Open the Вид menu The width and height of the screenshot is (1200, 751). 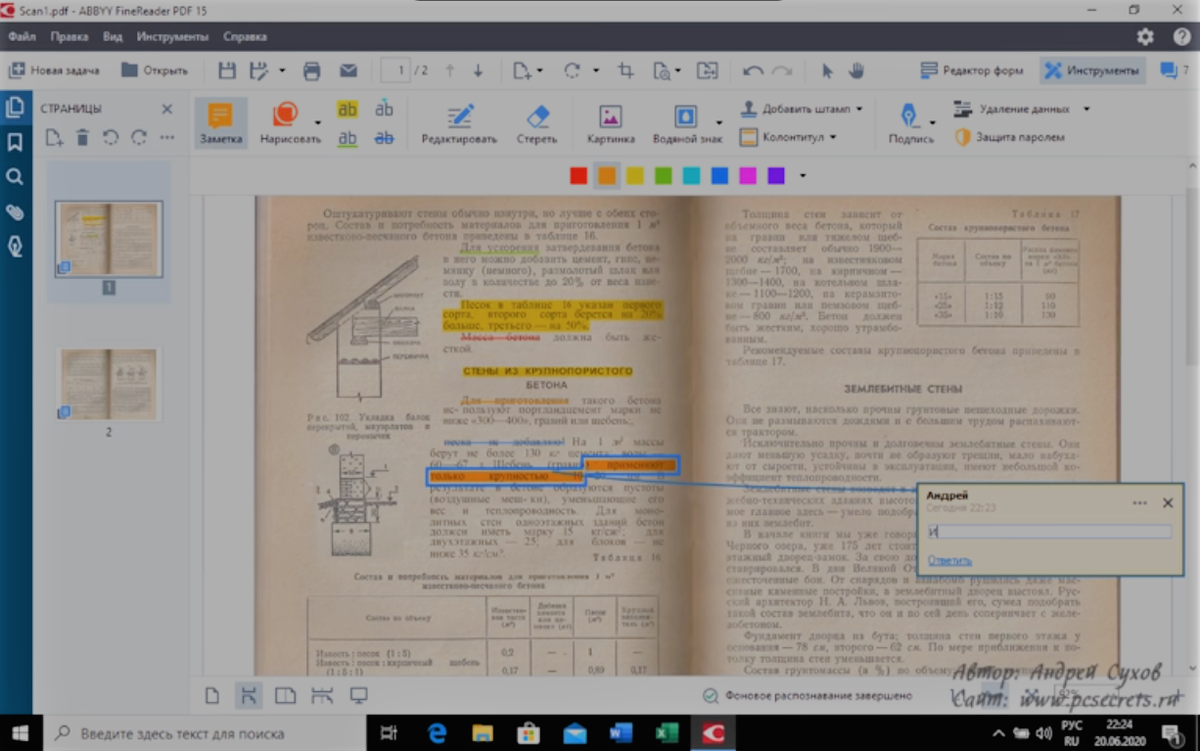[113, 36]
